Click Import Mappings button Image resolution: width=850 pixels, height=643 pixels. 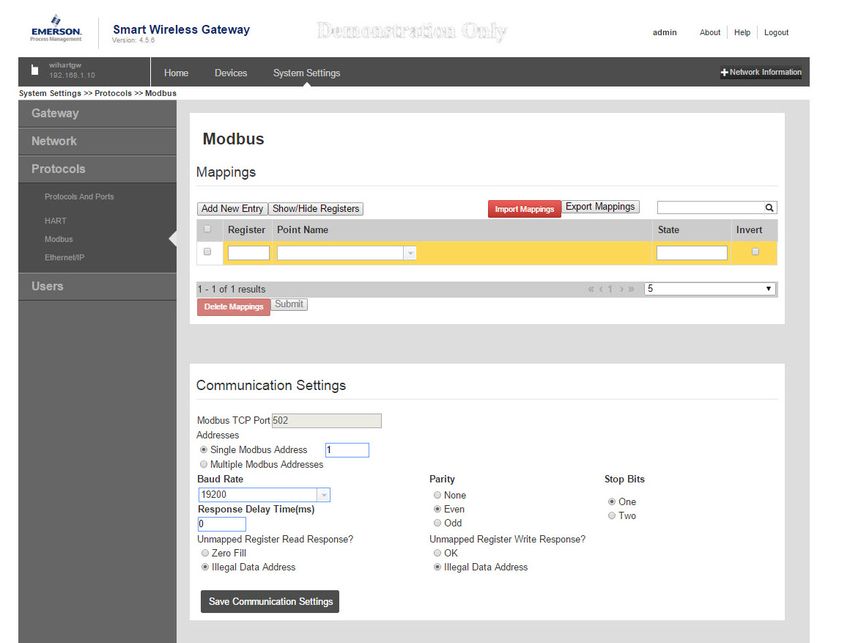pos(524,209)
